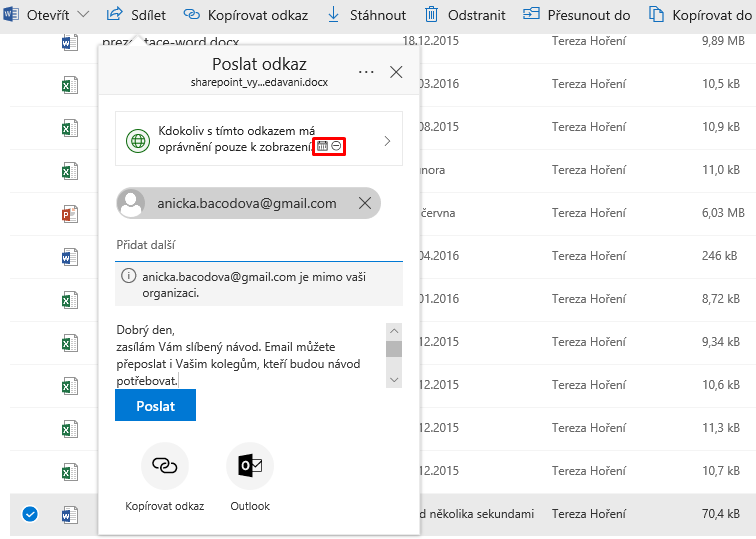Screen dimensions: 756x539
Task: Click Kopírovat odkaz in the top toolbar
Action: pos(246,15)
